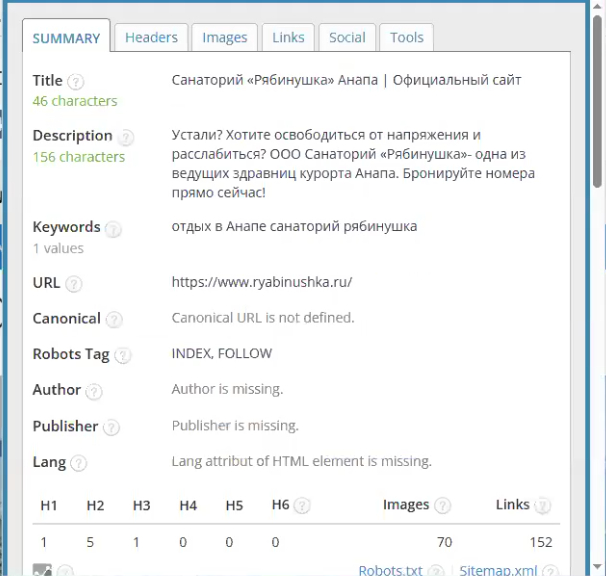Open the Headers tab
Screen dimensions: 606x576
pyautogui.click(x=151, y=37)
